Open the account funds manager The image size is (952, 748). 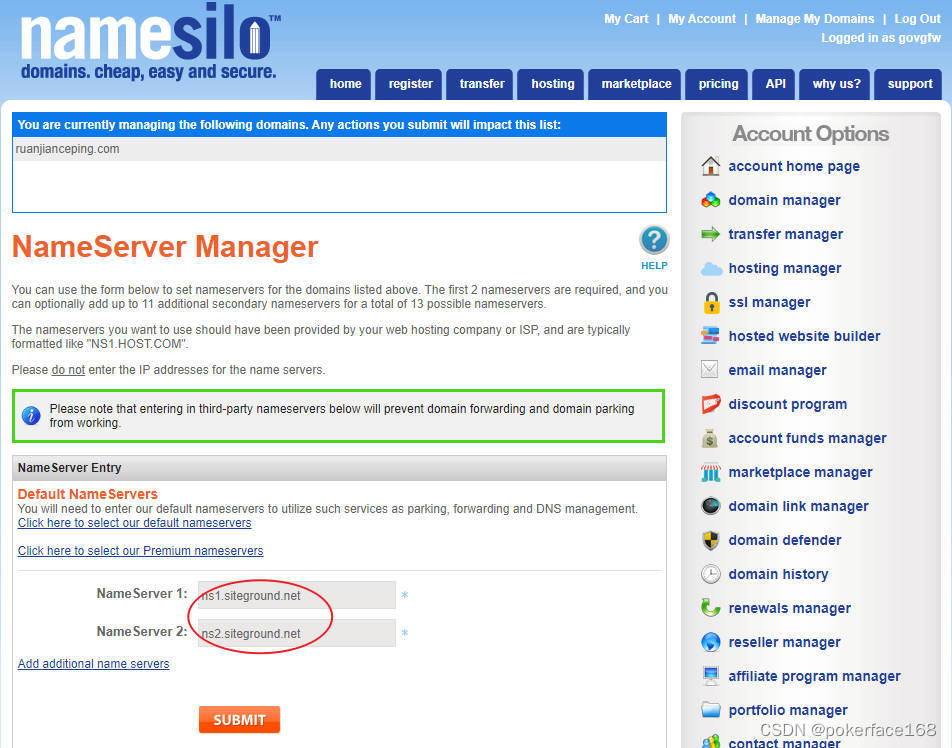coord(807,438)
